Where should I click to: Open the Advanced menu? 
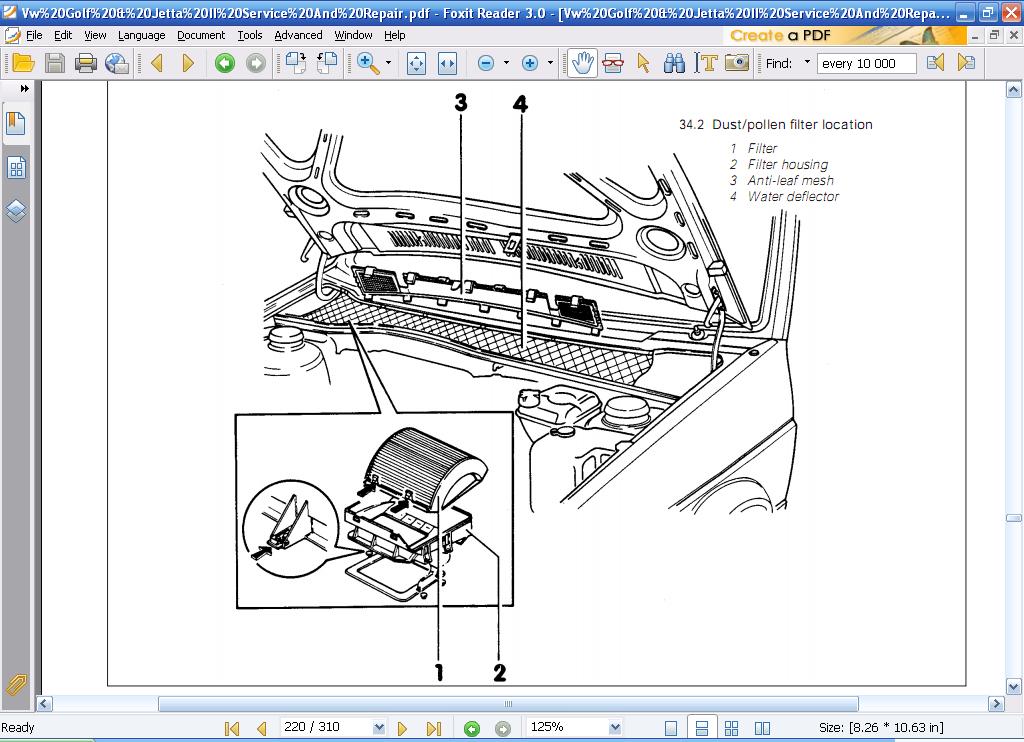pos(298,35)
